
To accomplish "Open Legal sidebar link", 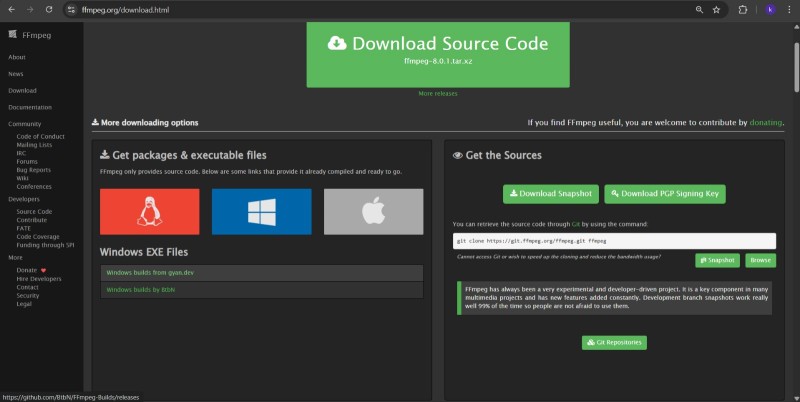I will [x=24, y=304].
